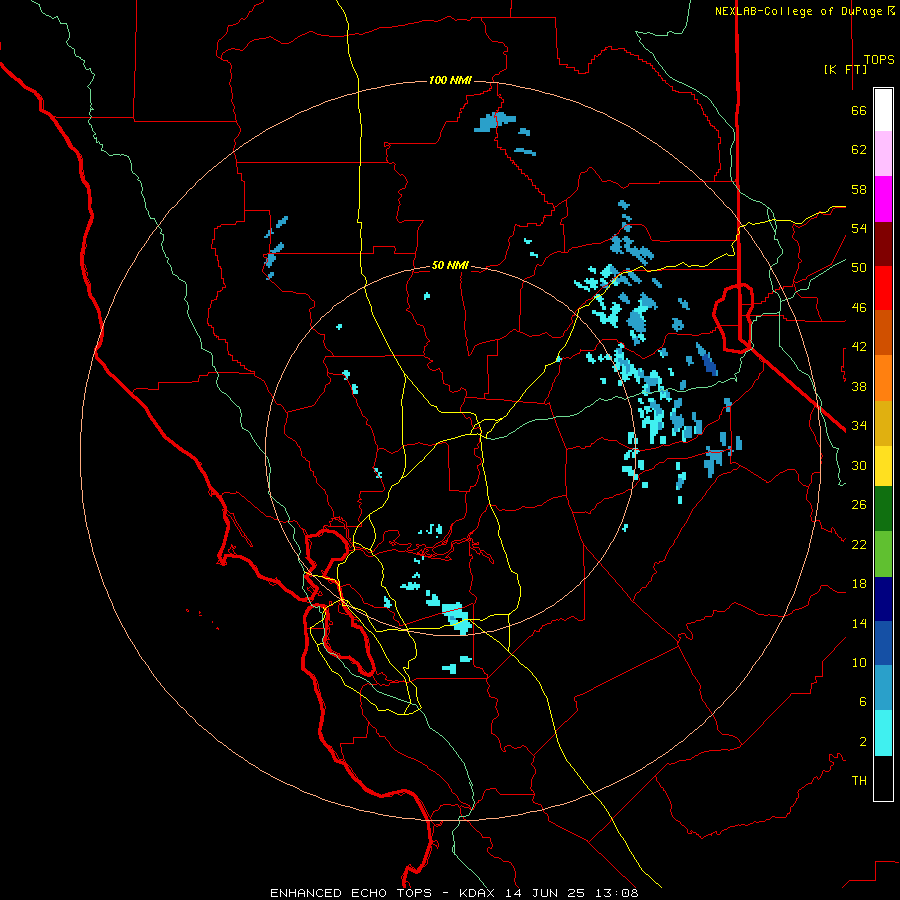Screen dimensions: 900x900
Task: Click the dark green 30 K FT legend swatch
Action: [883, 509]
